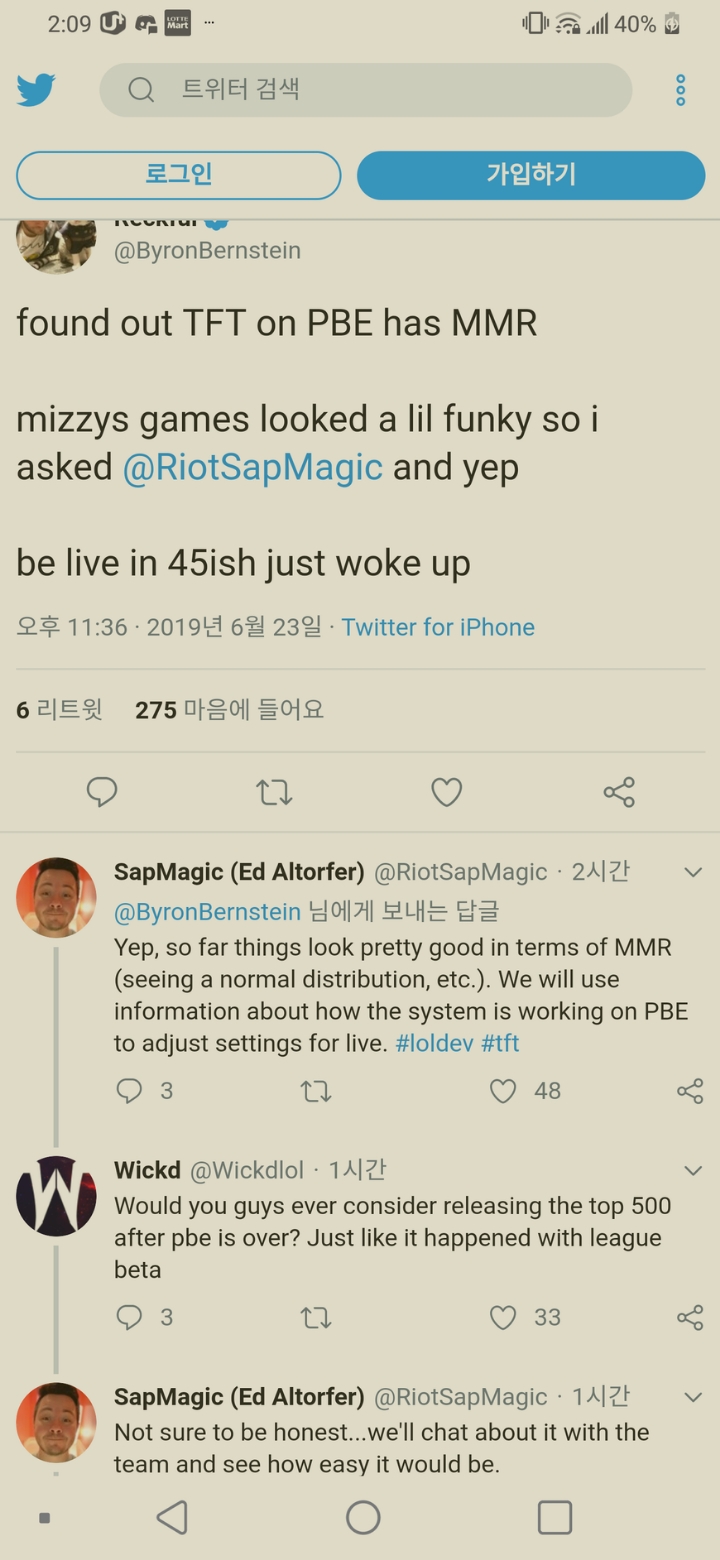Tap the Twitter bird logo
The image size is (720, 1560).
click(36, 90)
